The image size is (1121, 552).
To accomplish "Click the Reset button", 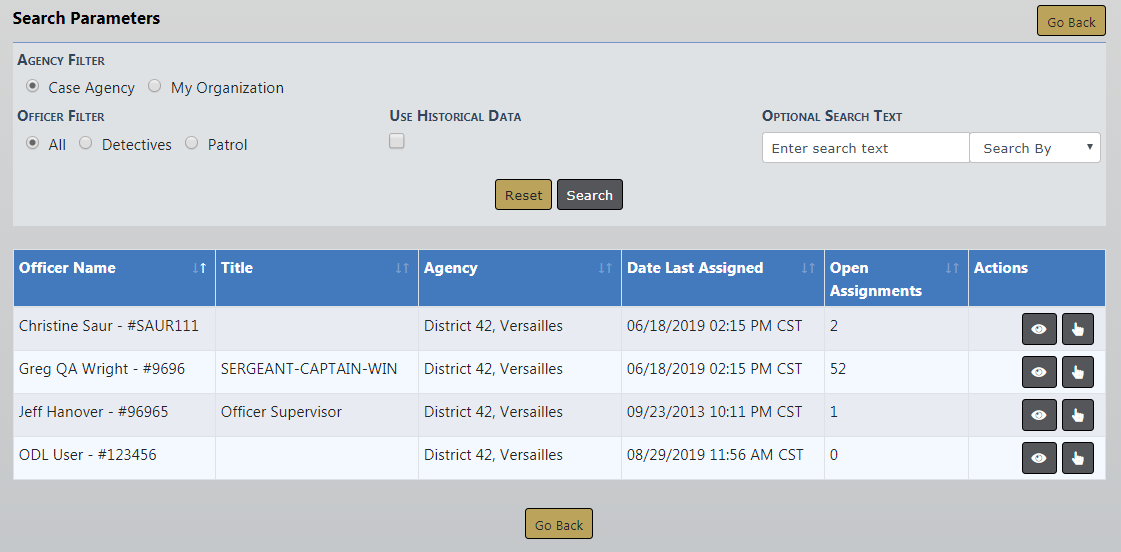I will tap(523, 195).
